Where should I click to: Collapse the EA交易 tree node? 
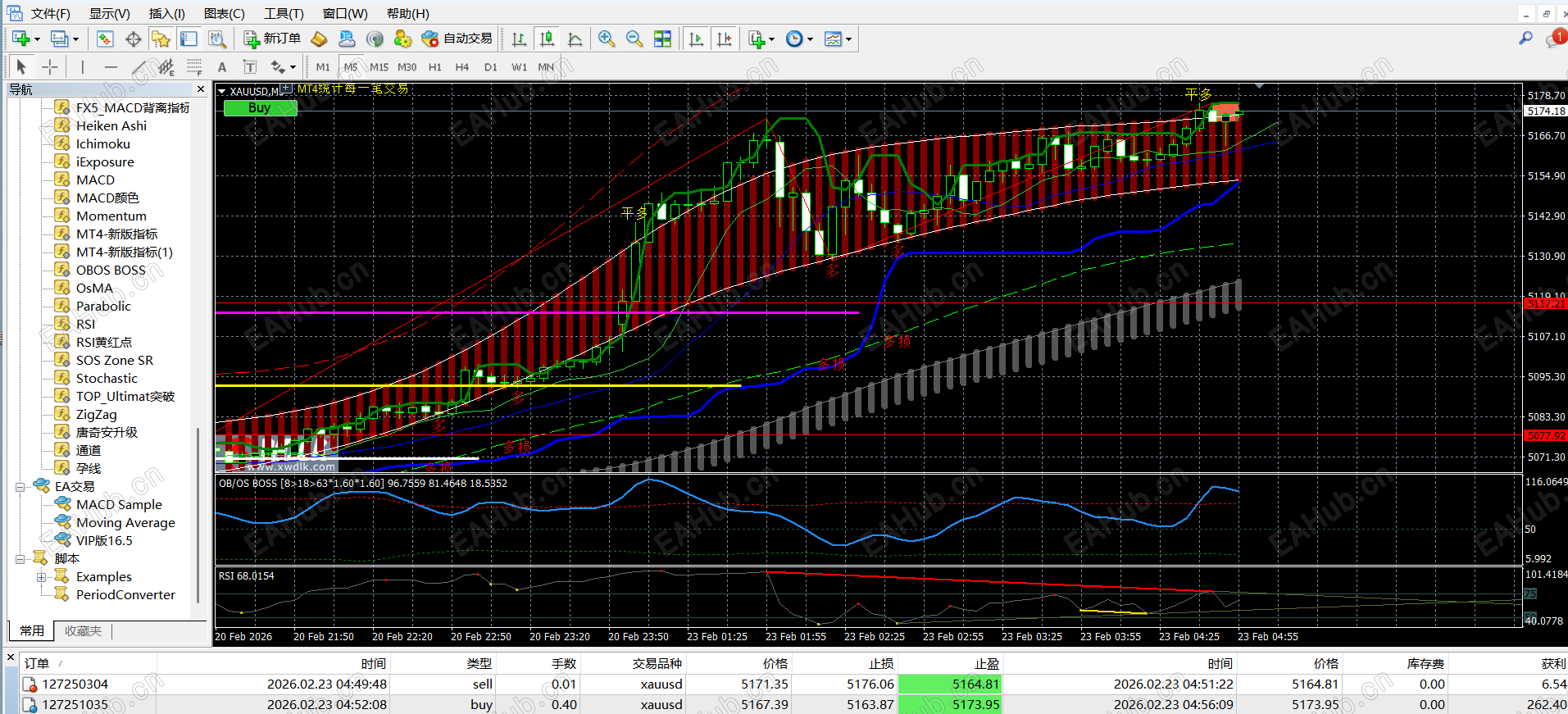click(20, 487)
